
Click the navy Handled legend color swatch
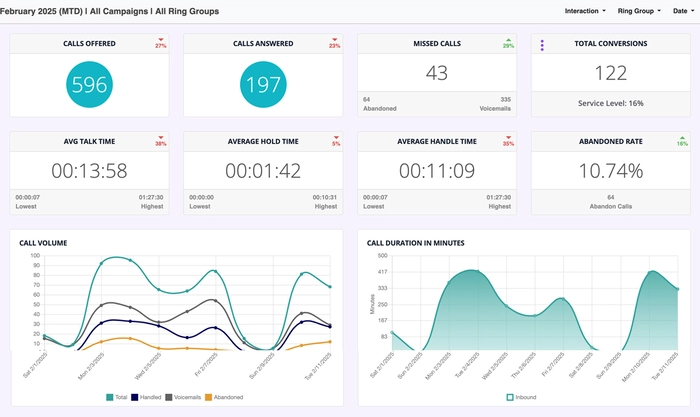pos(134,397)
